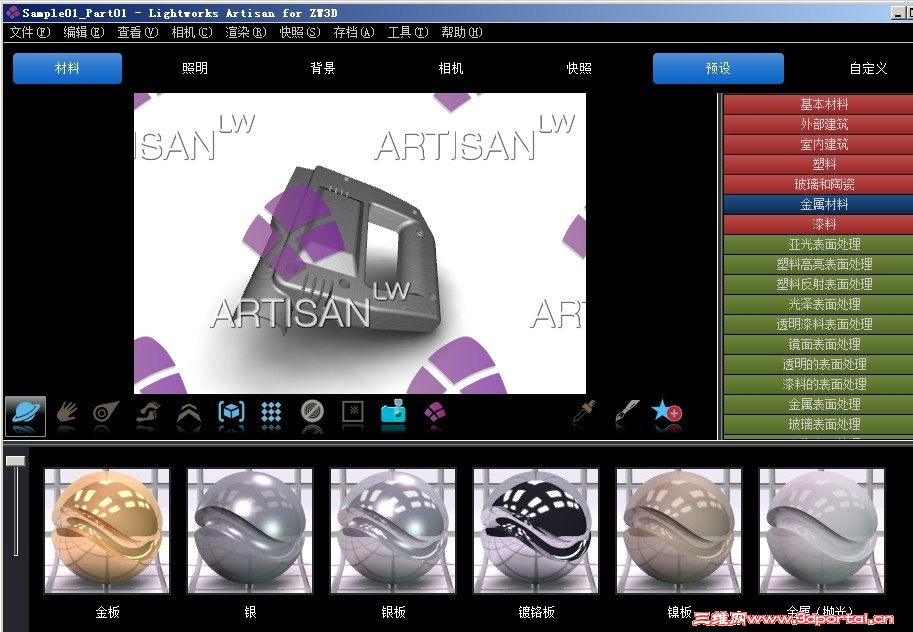The height and width of the screenshot is (632, 913).
Task: Choose the 金属表面处理 category
Action: pos(818,404)
